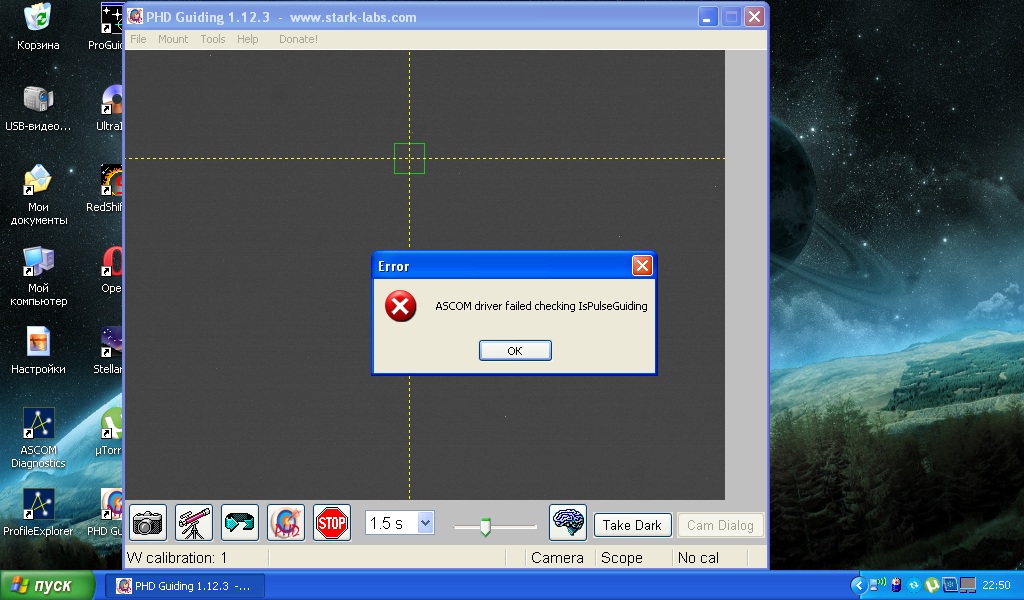Click OK in the Error dialog
Screen dimensions: 1024x600
pos(515,351)
